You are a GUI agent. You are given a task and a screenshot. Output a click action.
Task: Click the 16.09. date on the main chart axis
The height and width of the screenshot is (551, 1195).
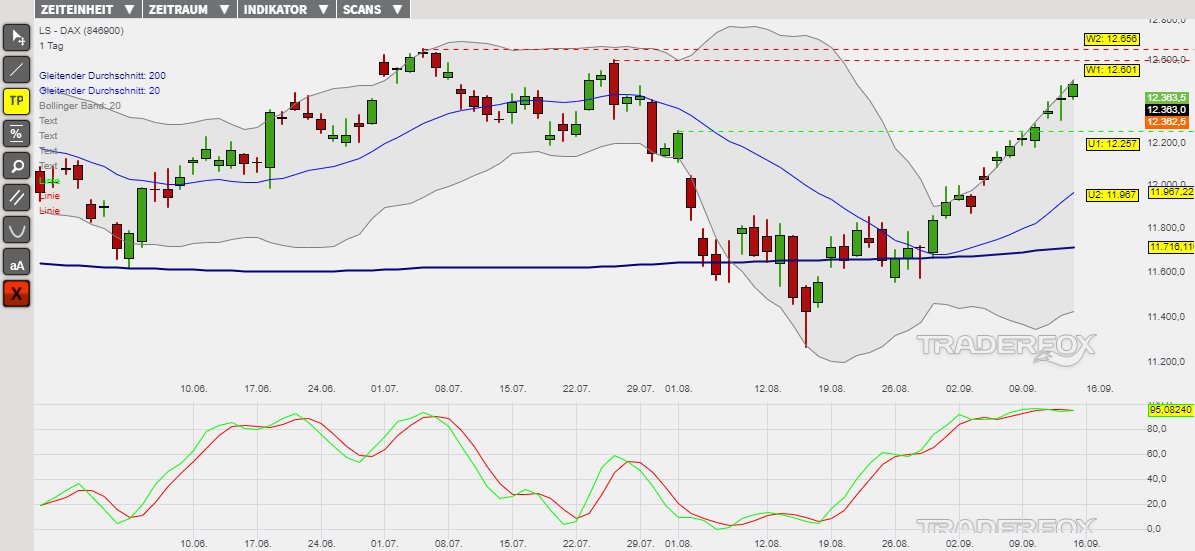(x=1100, y=388)
